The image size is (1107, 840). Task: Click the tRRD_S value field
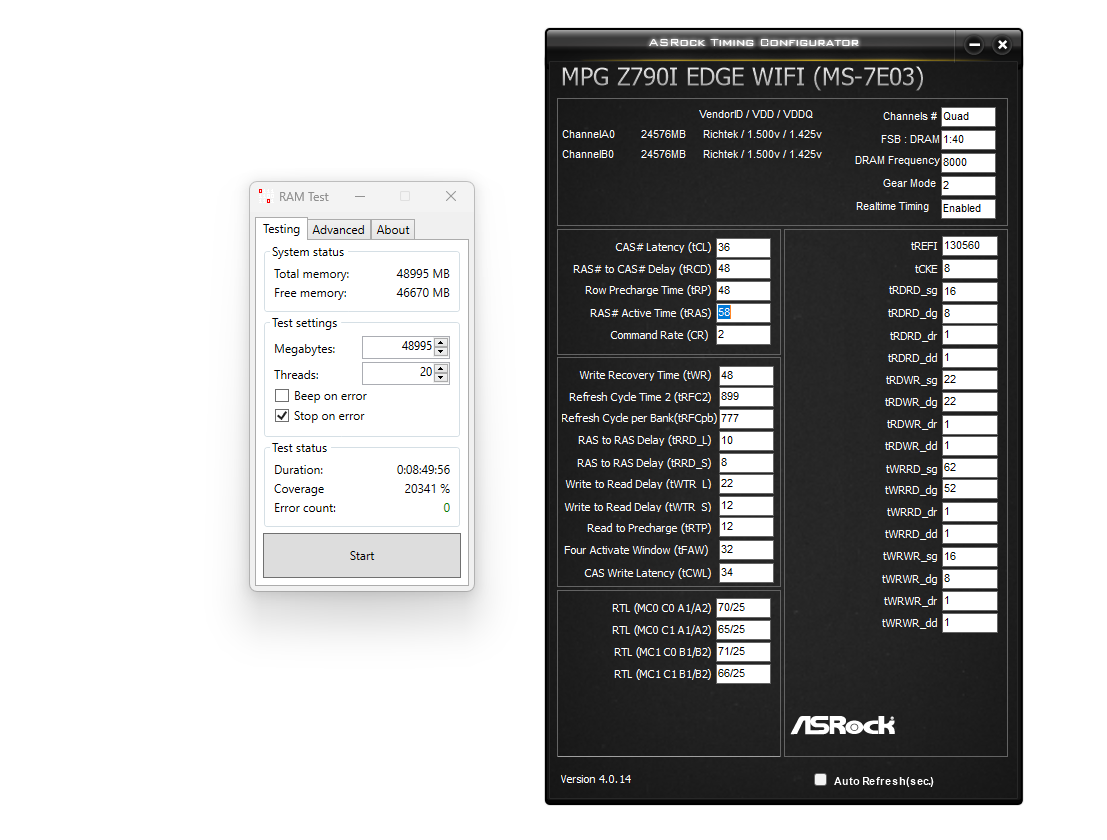coord(746,463)
